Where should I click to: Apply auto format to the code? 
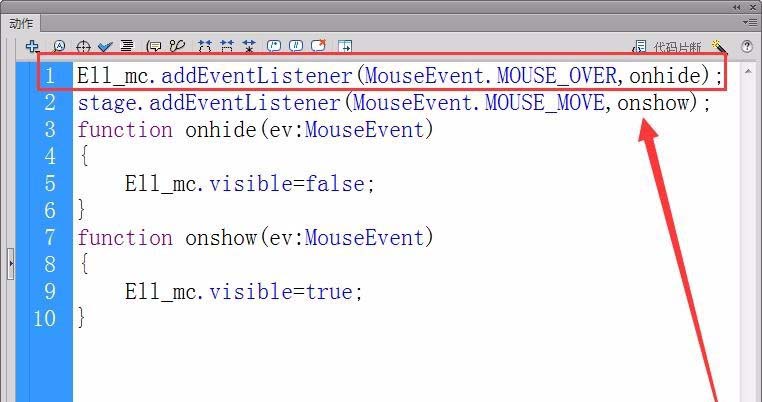point(127,47)
